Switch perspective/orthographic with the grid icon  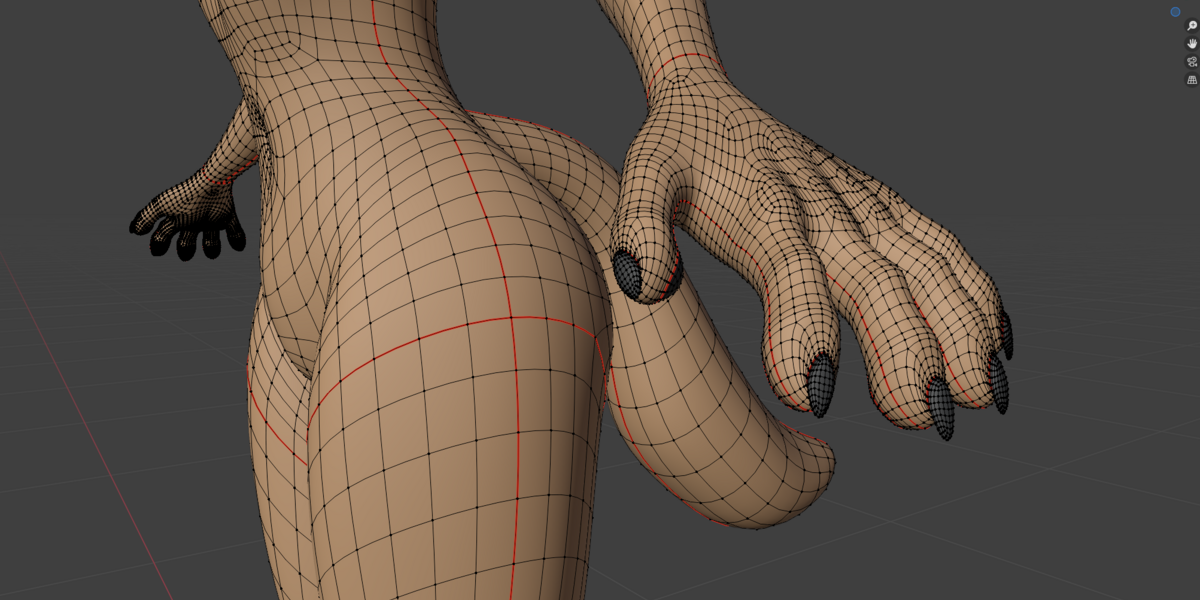pyautogui.click(x=1192, y=80)
